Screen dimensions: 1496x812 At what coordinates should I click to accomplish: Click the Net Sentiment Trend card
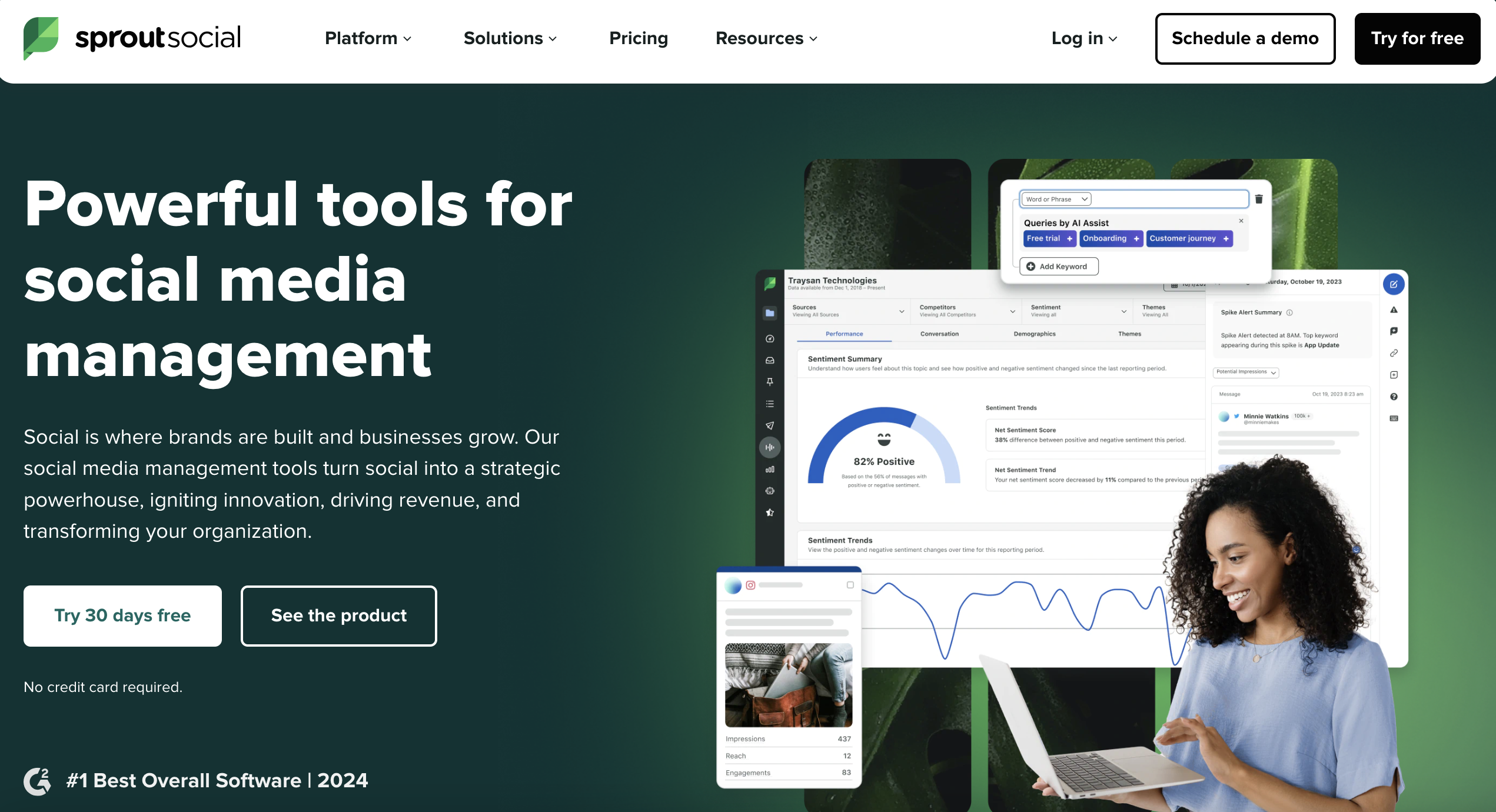(x=1095, y=475)
